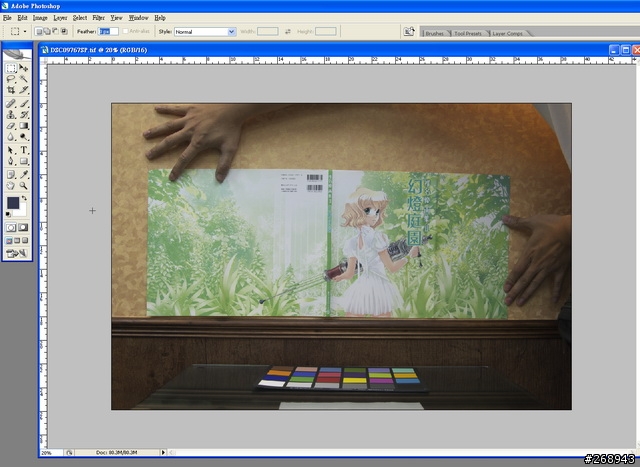The image size is (640, 467).
Task: Select the Gradient tool
Action: point(24,126)
